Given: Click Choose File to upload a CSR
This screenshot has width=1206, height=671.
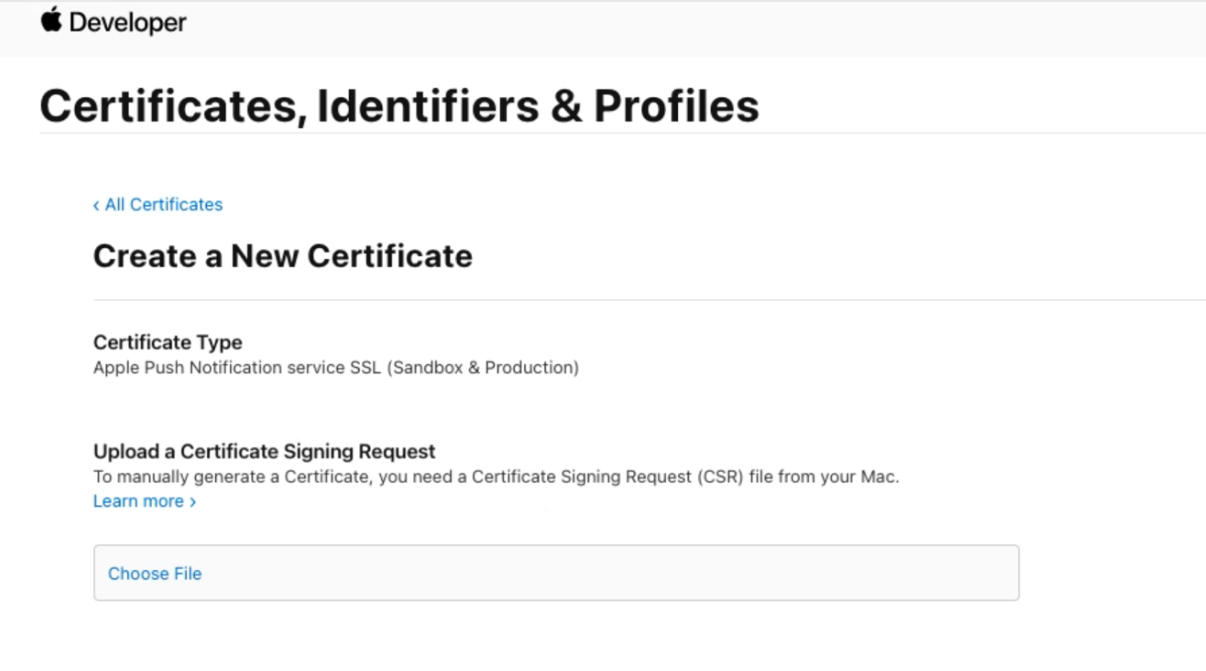Looking at the screenshot, I should pyautogui.click(x=154, y=573).
